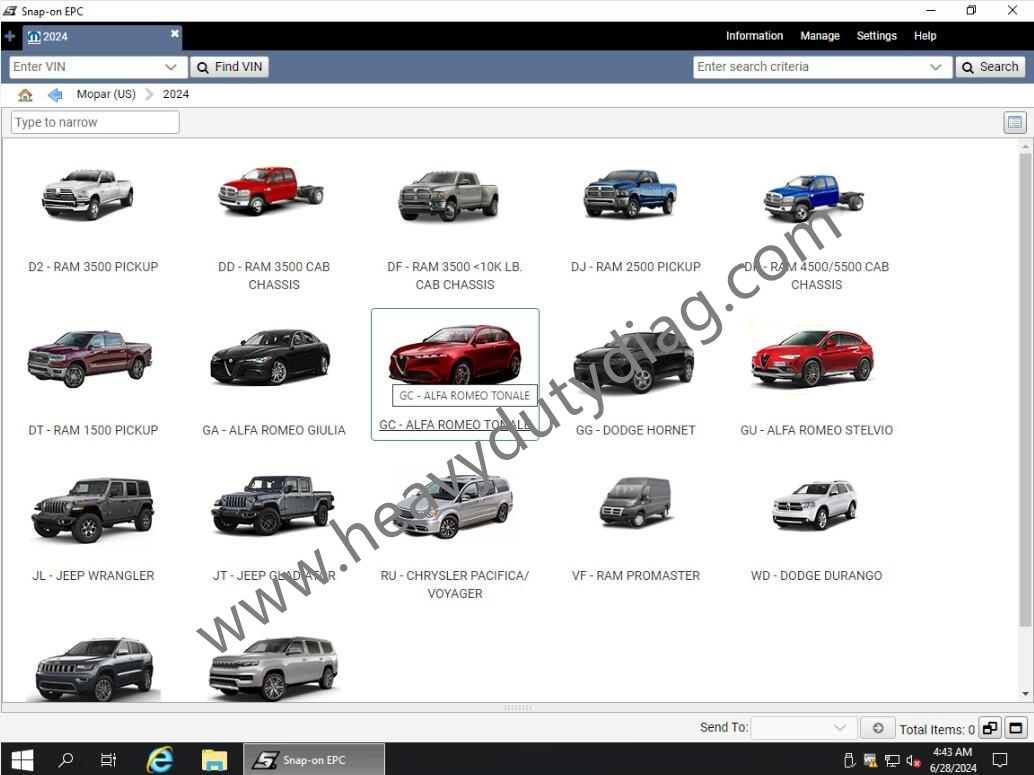Open the restore-window panel icon near Total Items
This screenshot has width=1034, height=775.
tap(990, 728)
